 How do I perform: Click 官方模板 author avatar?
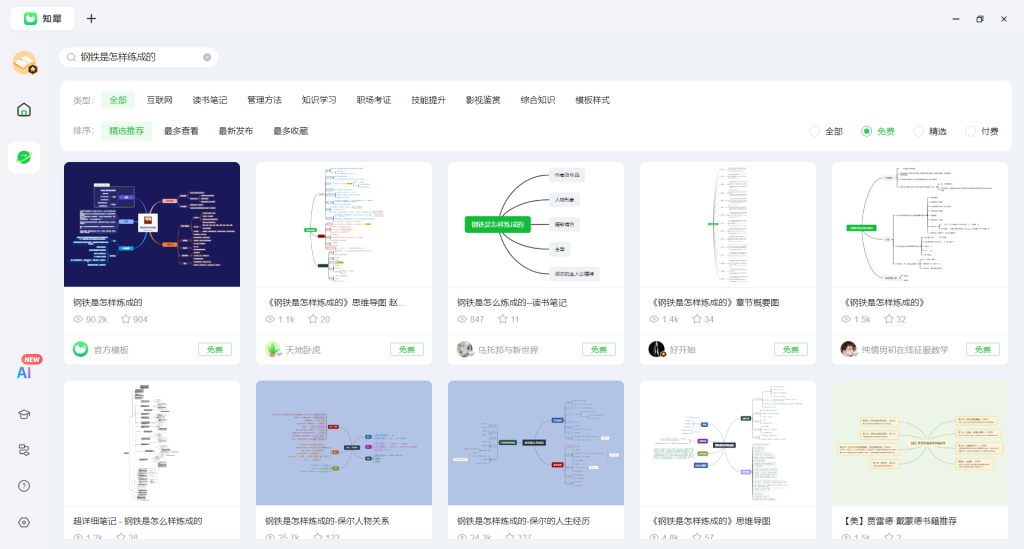(80, 349)
